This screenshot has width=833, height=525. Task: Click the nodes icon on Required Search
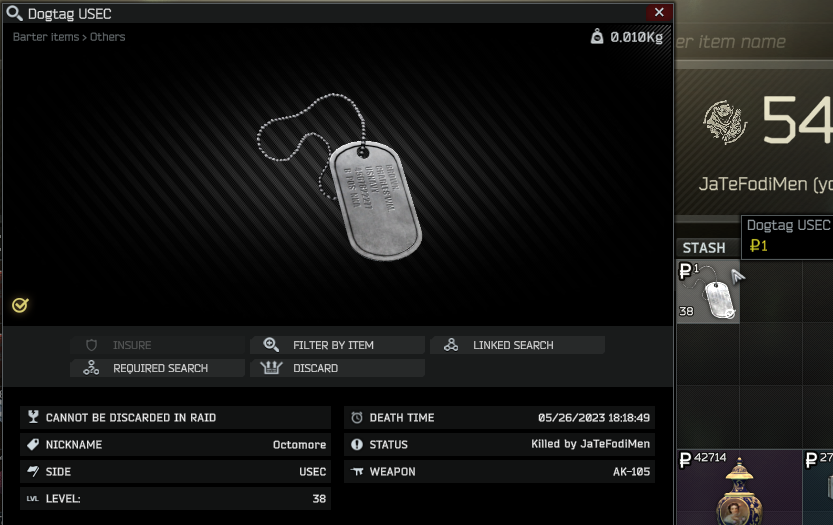tap(91, 368)
